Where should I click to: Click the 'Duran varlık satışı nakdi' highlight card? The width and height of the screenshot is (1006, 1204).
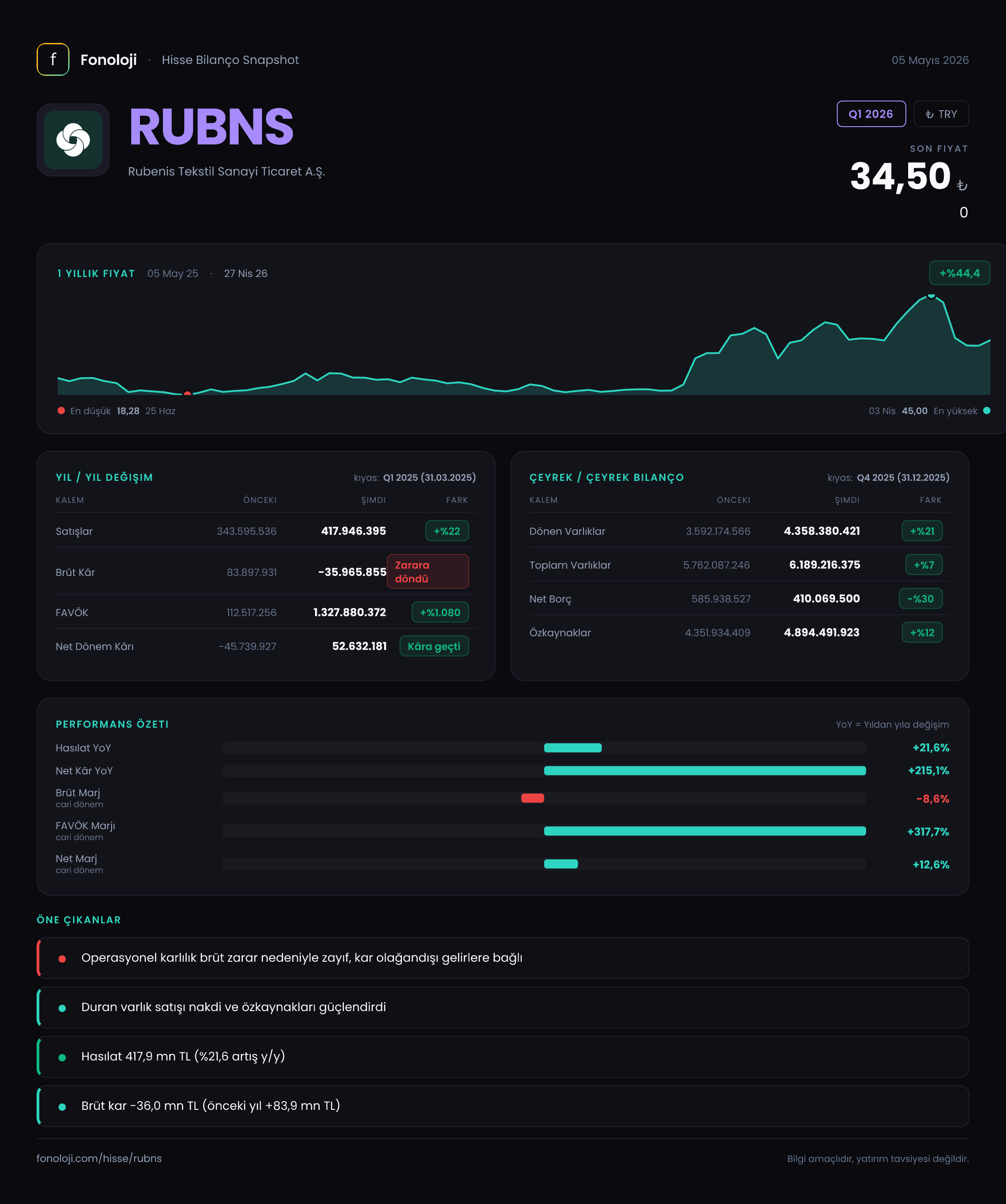coord(503,1007)
